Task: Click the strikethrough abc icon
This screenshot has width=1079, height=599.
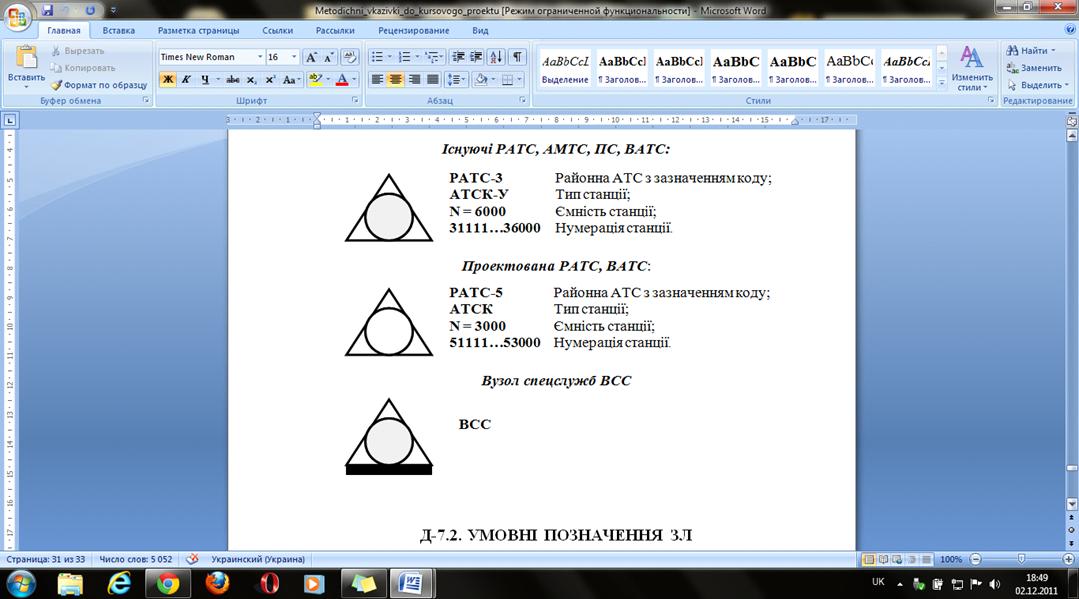Action: tap(232, 79)
